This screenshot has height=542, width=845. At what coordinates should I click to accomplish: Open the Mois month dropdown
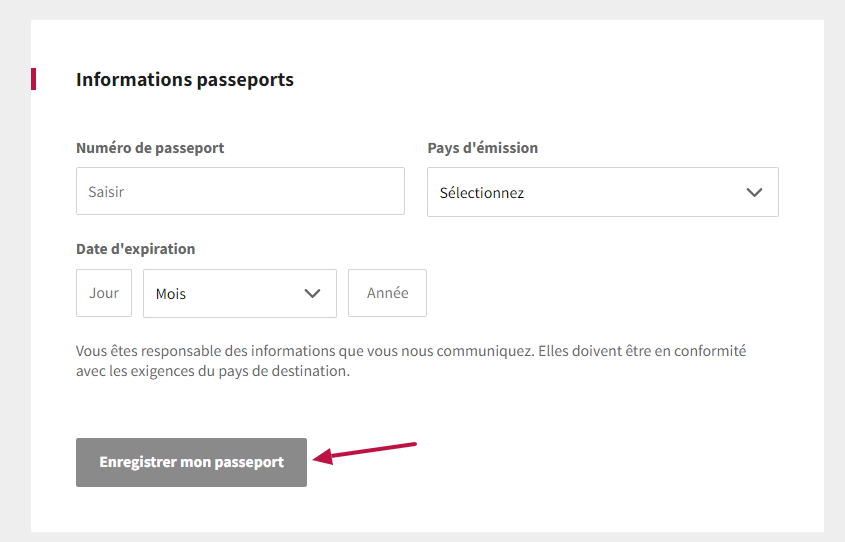240,294
